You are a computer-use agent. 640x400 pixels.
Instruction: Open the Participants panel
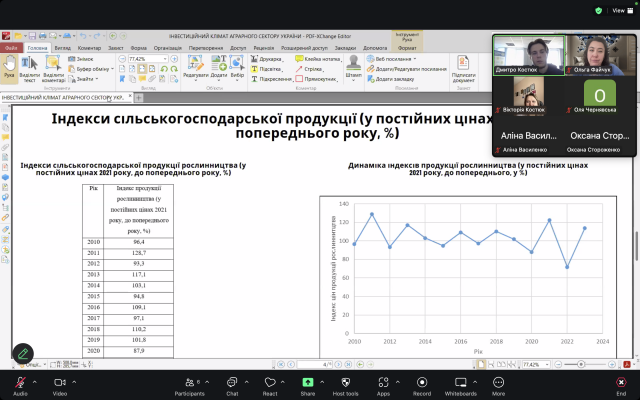pos(189,383)
